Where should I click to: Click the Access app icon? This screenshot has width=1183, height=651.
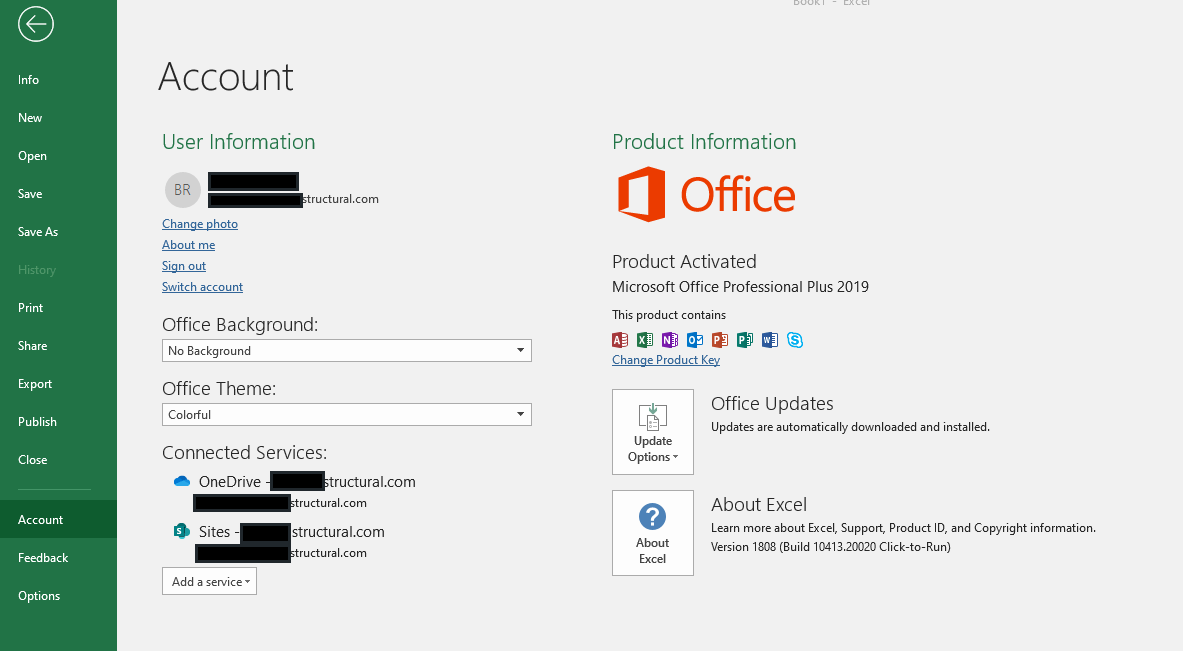click(620, 339)
